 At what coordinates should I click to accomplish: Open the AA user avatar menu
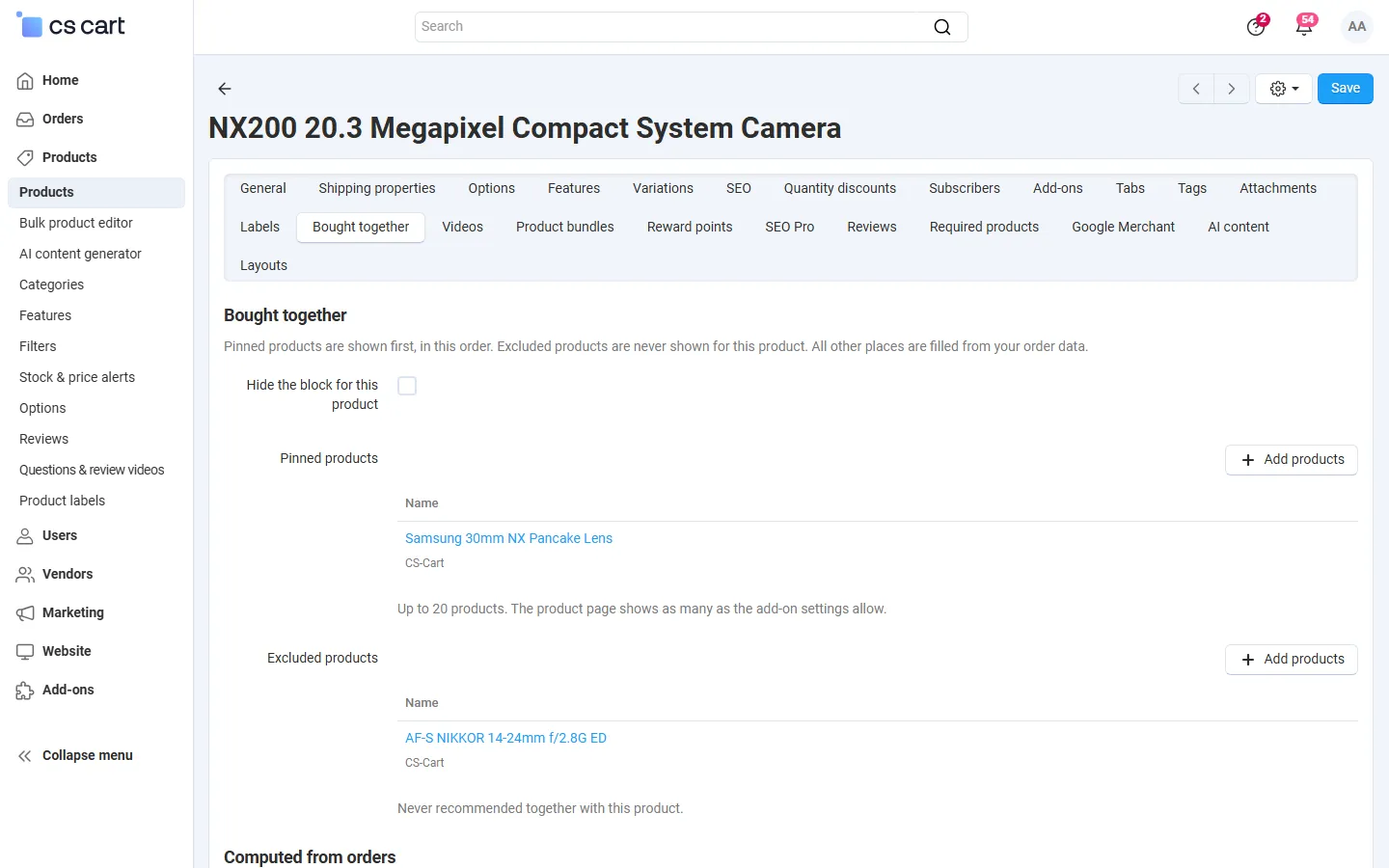1357,27
